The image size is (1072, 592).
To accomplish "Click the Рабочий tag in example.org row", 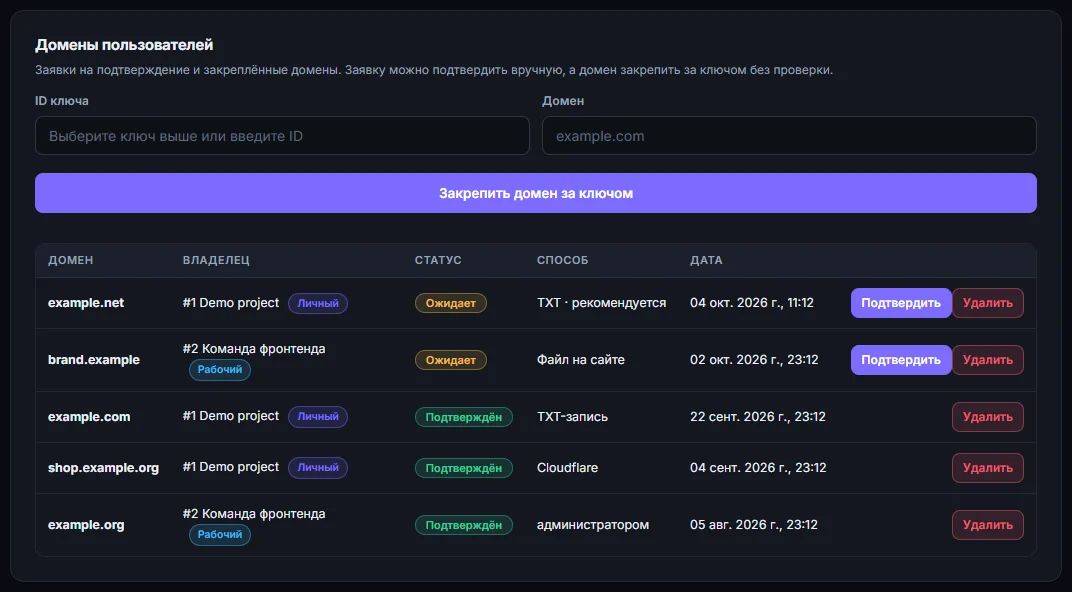I will tap(219, 535).
